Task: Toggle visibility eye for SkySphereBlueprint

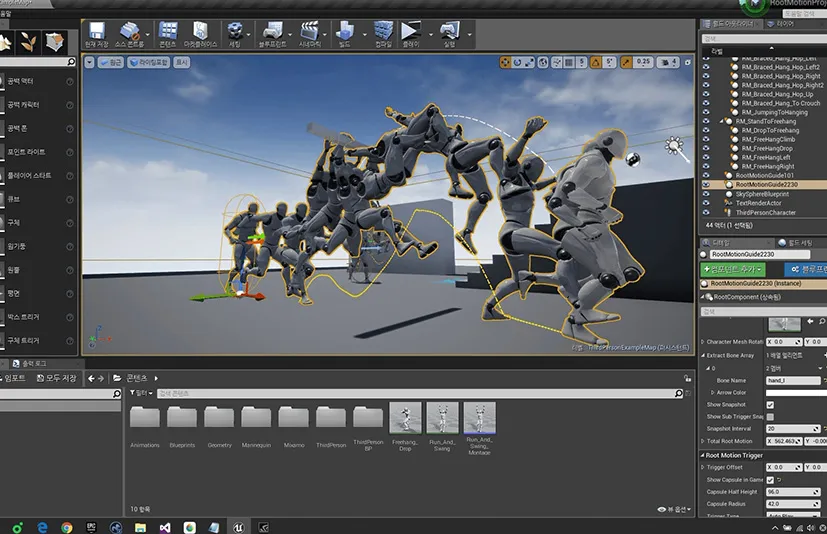Action: (706, 194)
